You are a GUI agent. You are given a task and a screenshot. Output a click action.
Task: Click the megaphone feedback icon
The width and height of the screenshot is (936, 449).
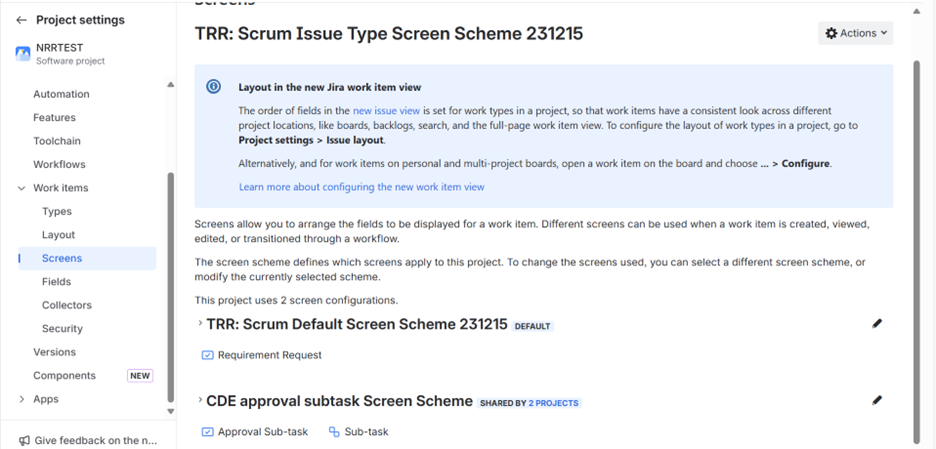24,441
